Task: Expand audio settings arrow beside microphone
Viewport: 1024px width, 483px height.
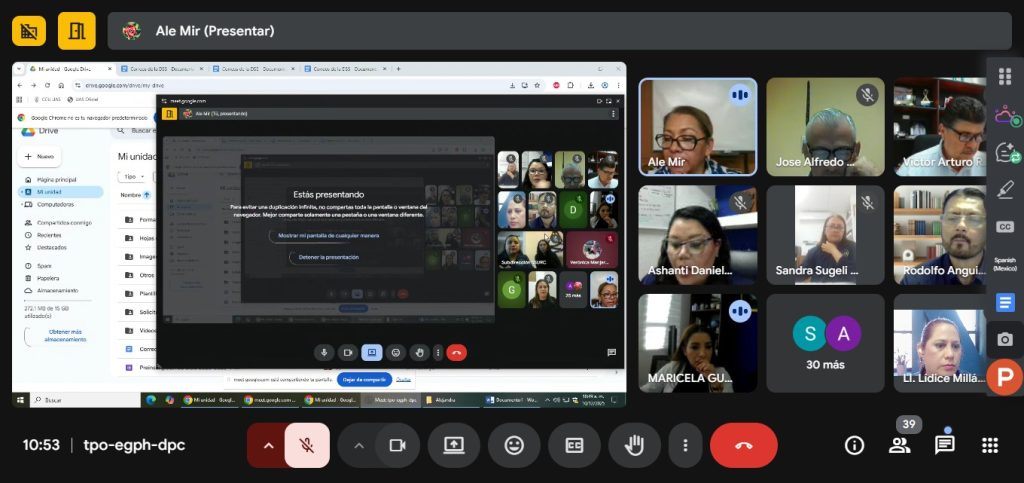Action: point(268,446)
